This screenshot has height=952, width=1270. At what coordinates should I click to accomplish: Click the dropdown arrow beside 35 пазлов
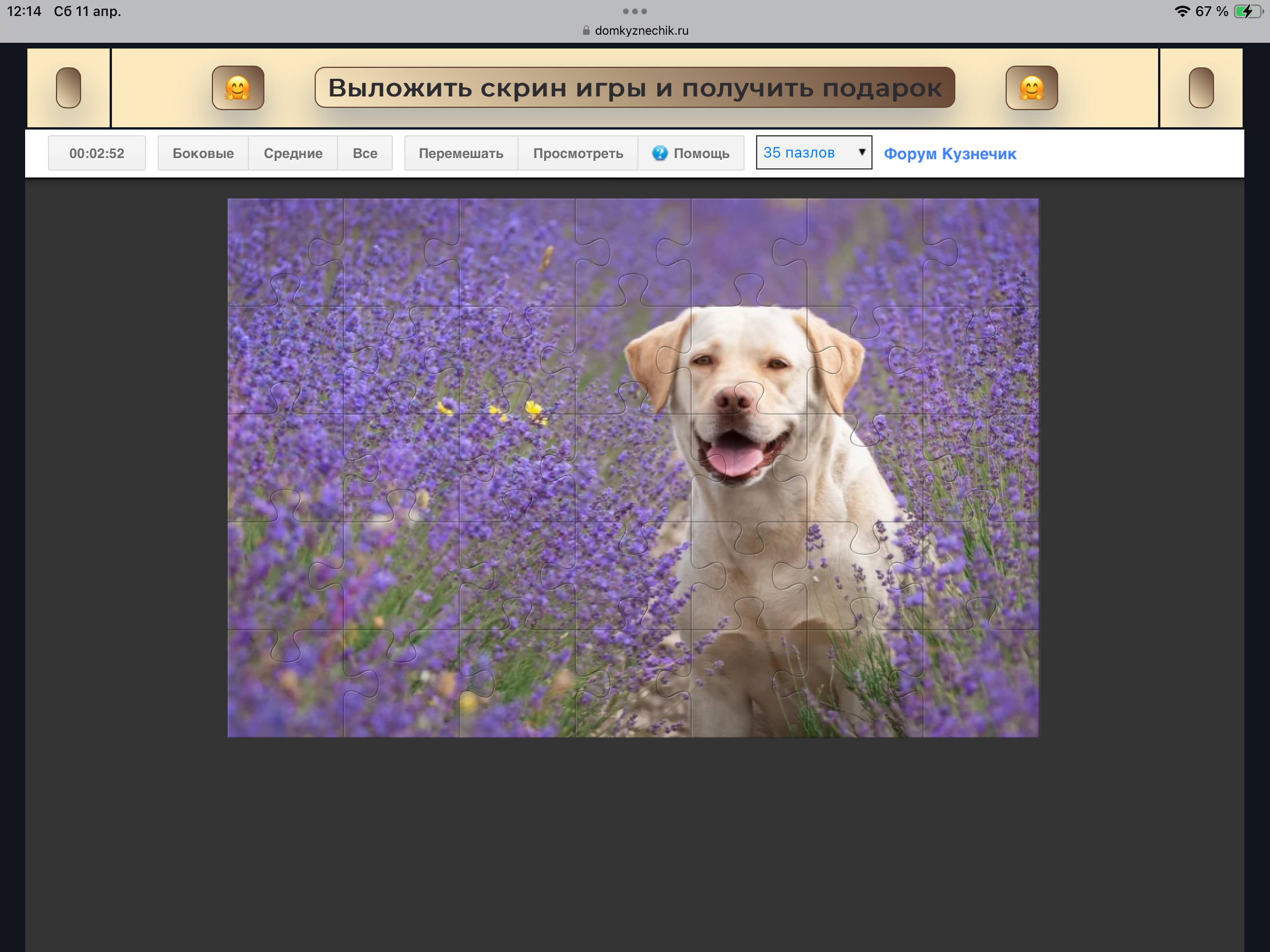click(x=861, y=152)
